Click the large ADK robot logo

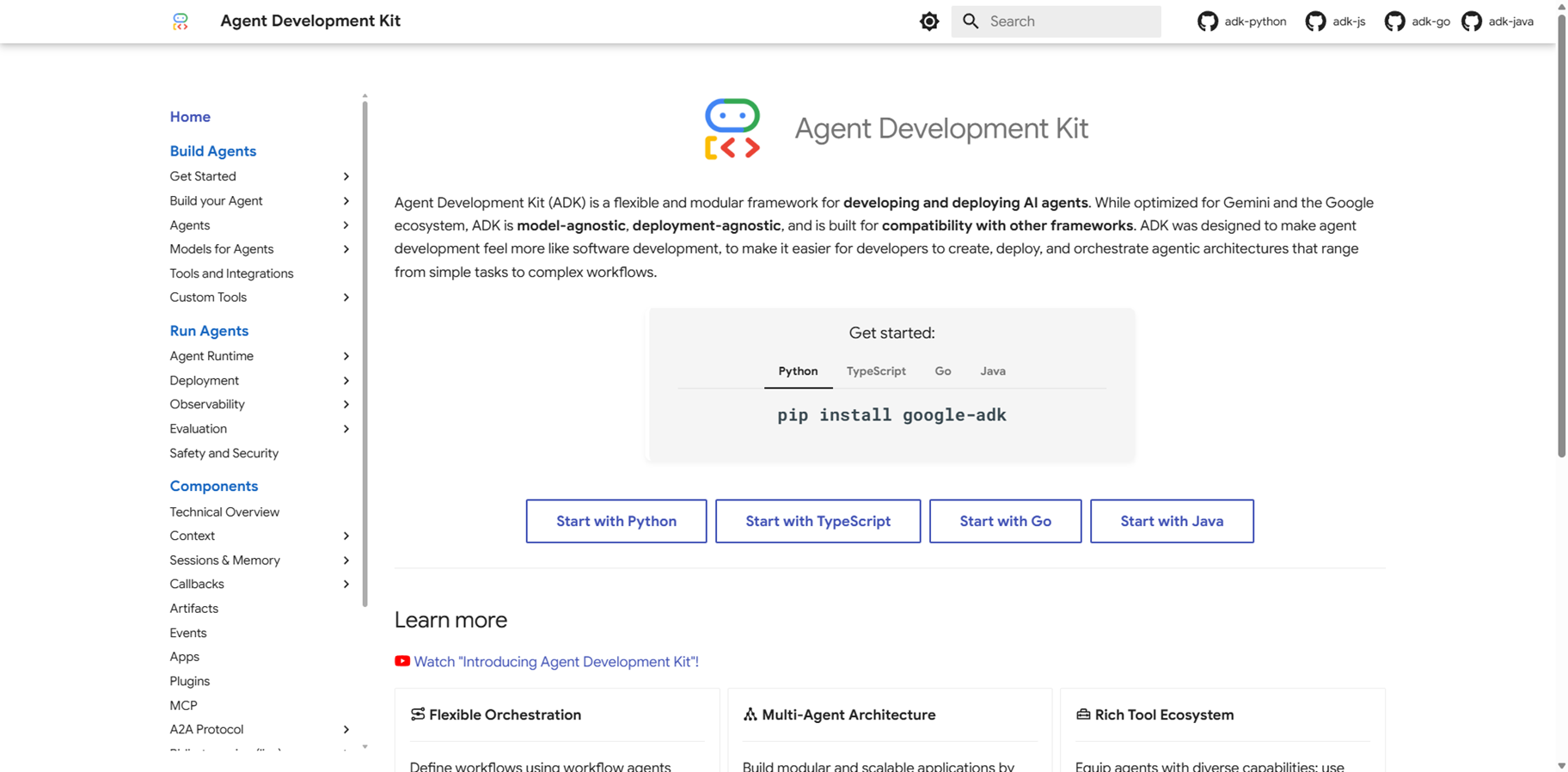point(732,129)
